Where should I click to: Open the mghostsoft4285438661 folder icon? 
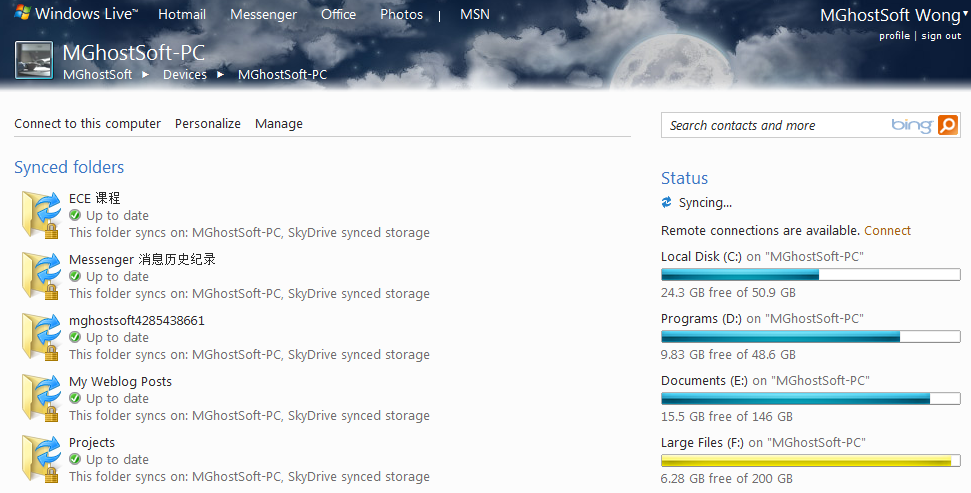tap(41, 336)
